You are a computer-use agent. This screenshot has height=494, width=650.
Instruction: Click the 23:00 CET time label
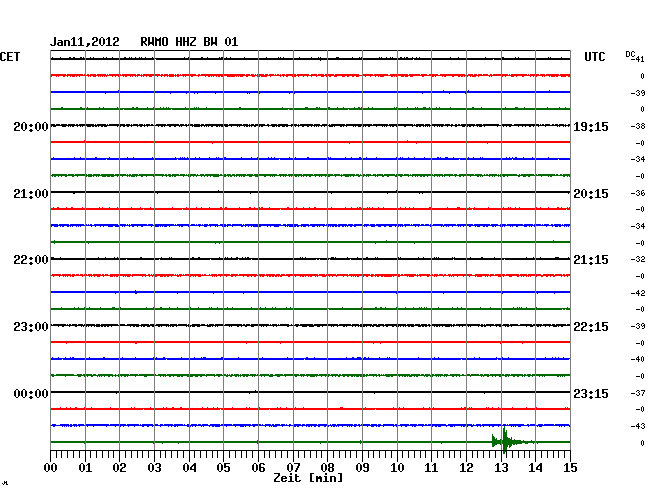(x=31, y=327)
